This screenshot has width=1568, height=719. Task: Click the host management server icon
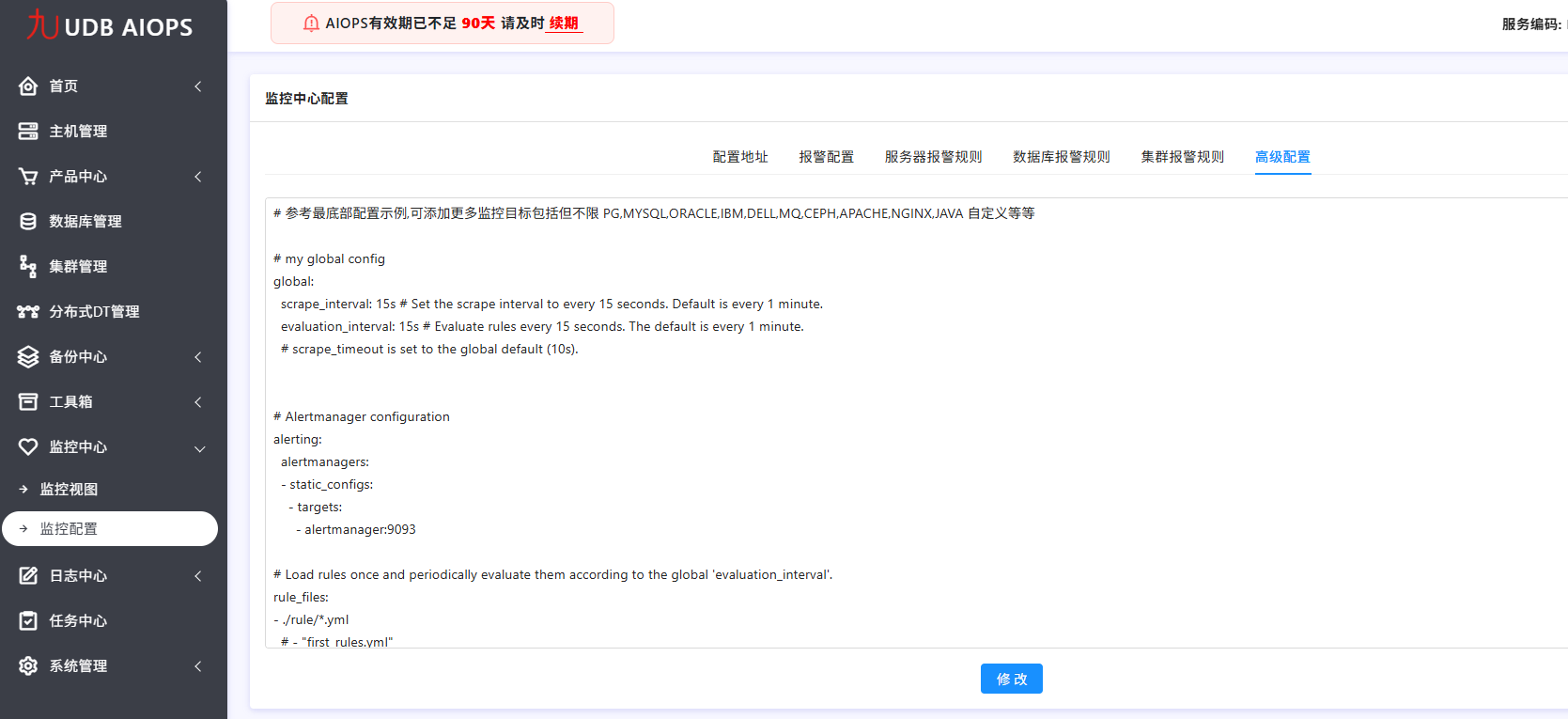click(28, 132)
